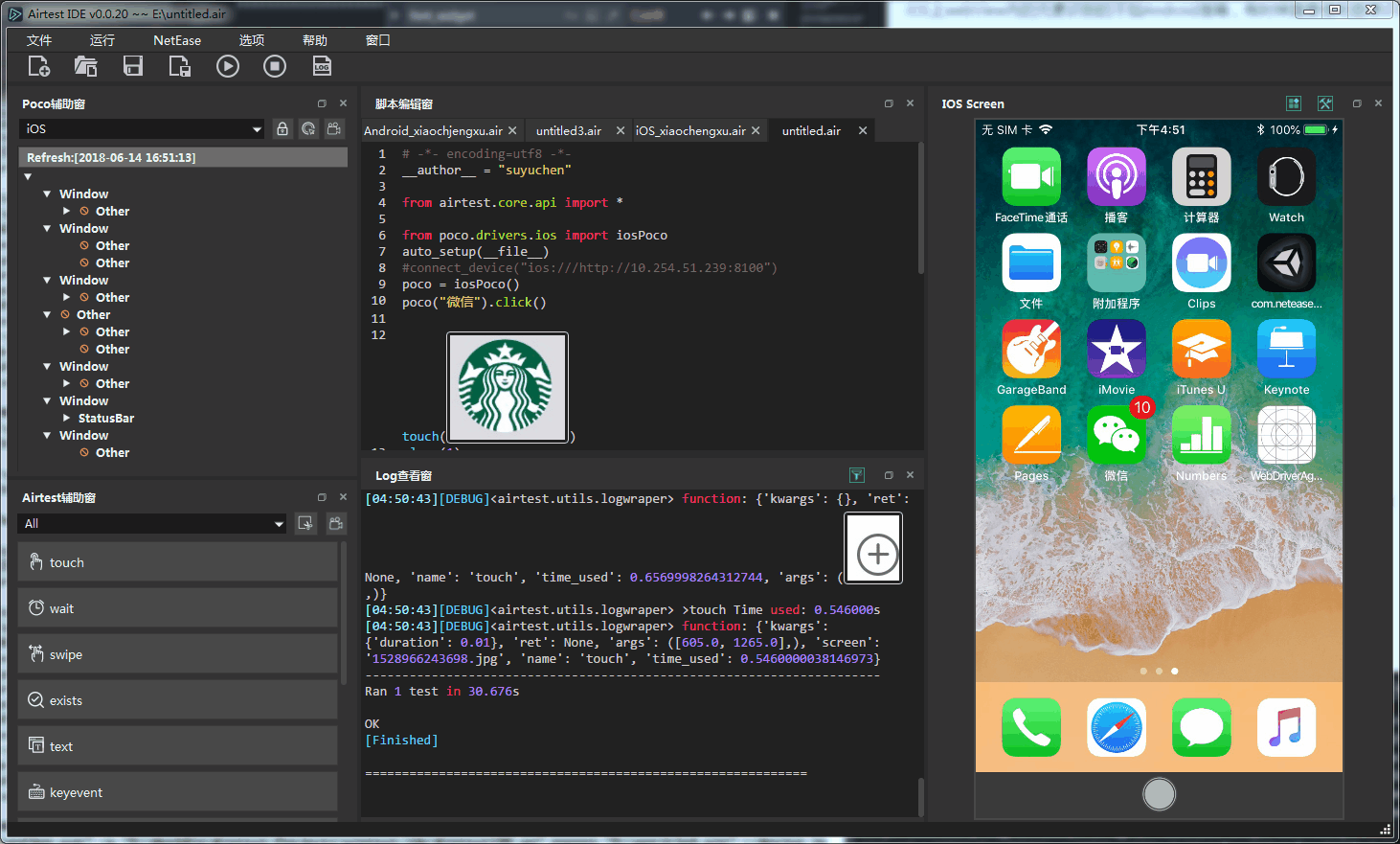Insert a text command from Airtest panel
Viewport: 1400px width, 844px height.
(177, 746)
